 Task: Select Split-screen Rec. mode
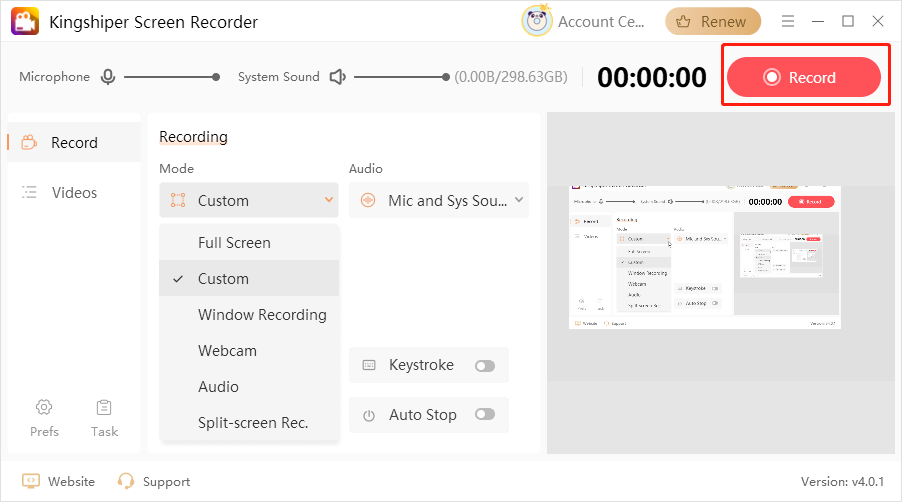pyautogui.click(x=249, y=423)
